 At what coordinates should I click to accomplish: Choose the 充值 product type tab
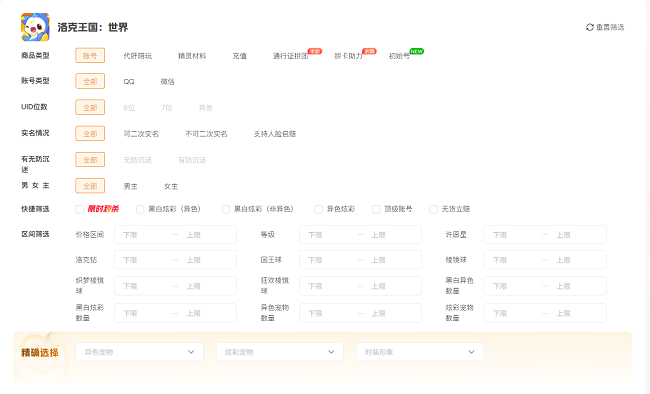[240, 56]
